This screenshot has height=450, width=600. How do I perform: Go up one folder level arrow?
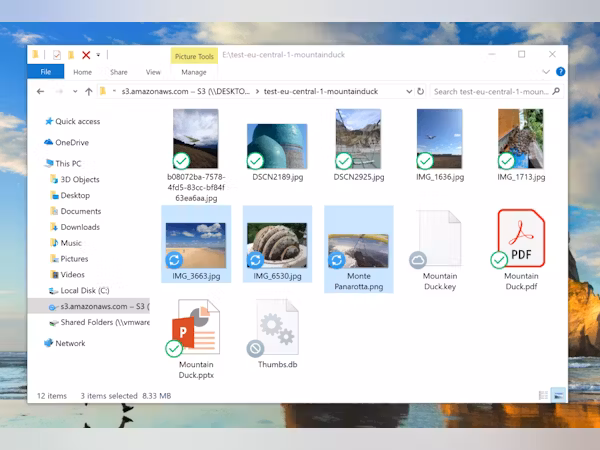click(89, 91)
